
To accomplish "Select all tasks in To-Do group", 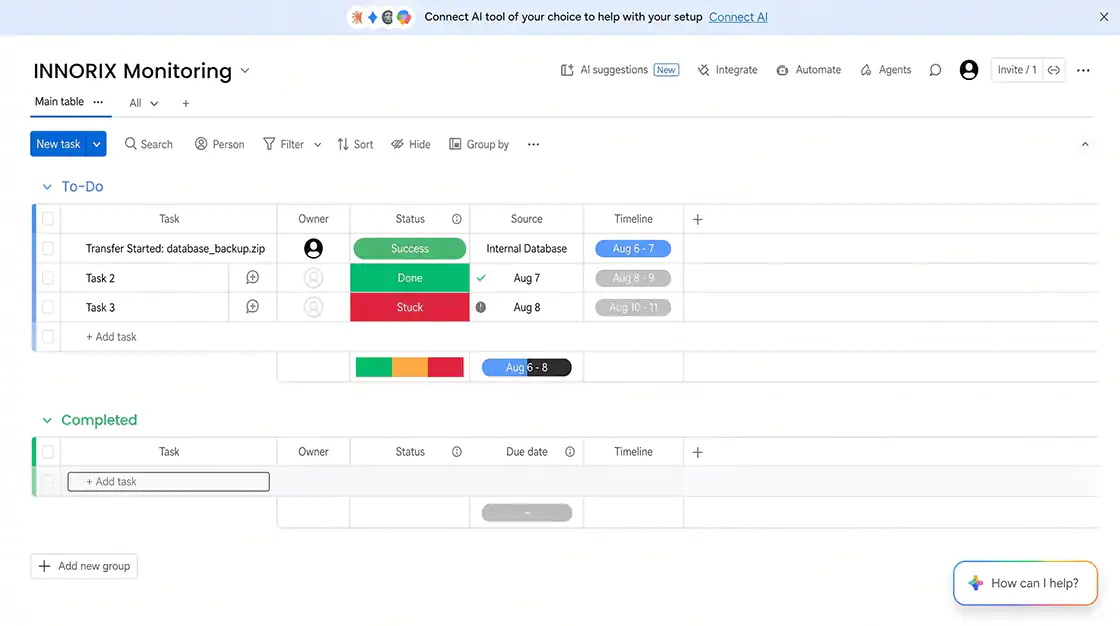I will point(48,219).
